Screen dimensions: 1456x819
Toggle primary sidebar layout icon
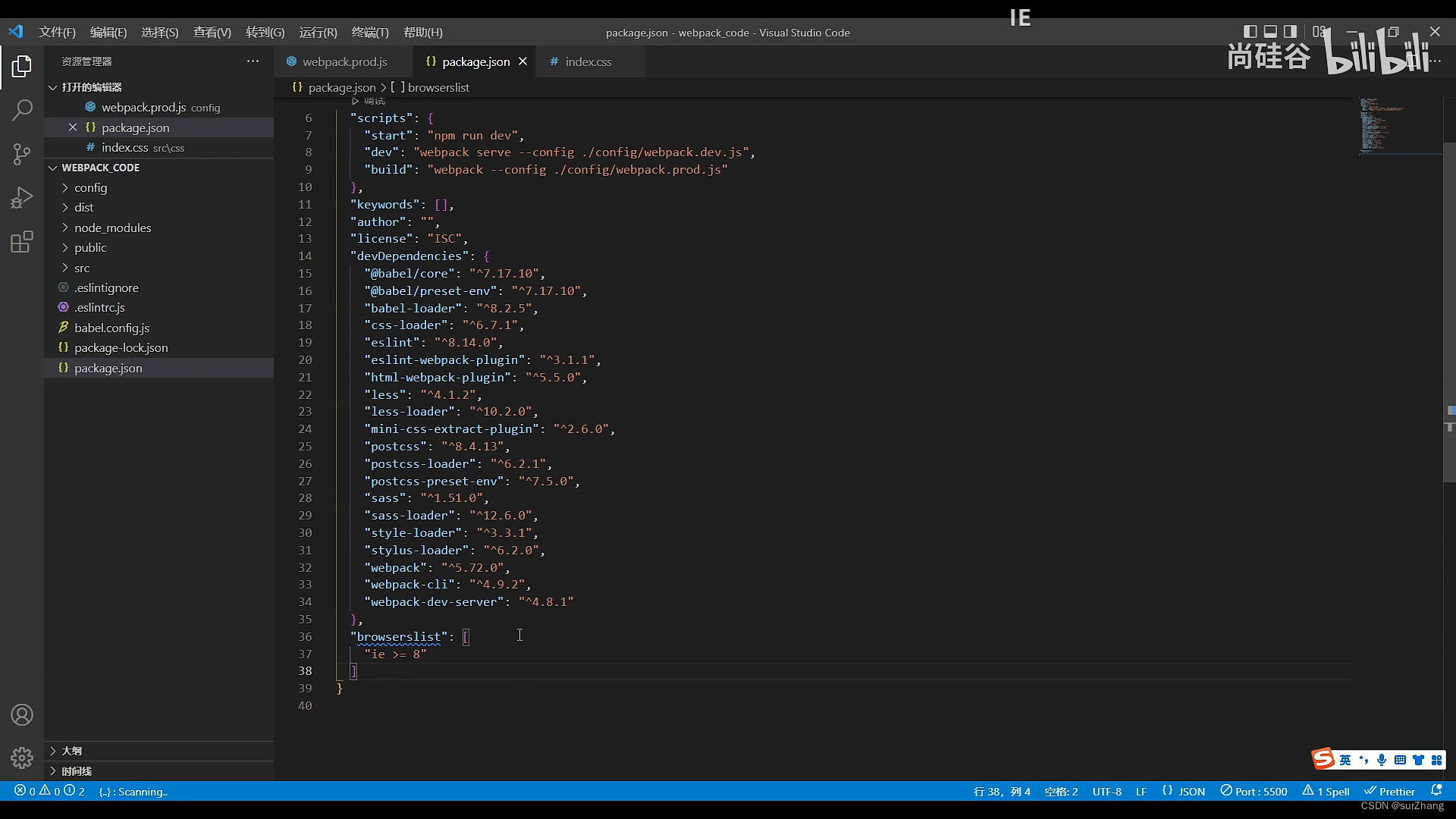point(1250,32)
